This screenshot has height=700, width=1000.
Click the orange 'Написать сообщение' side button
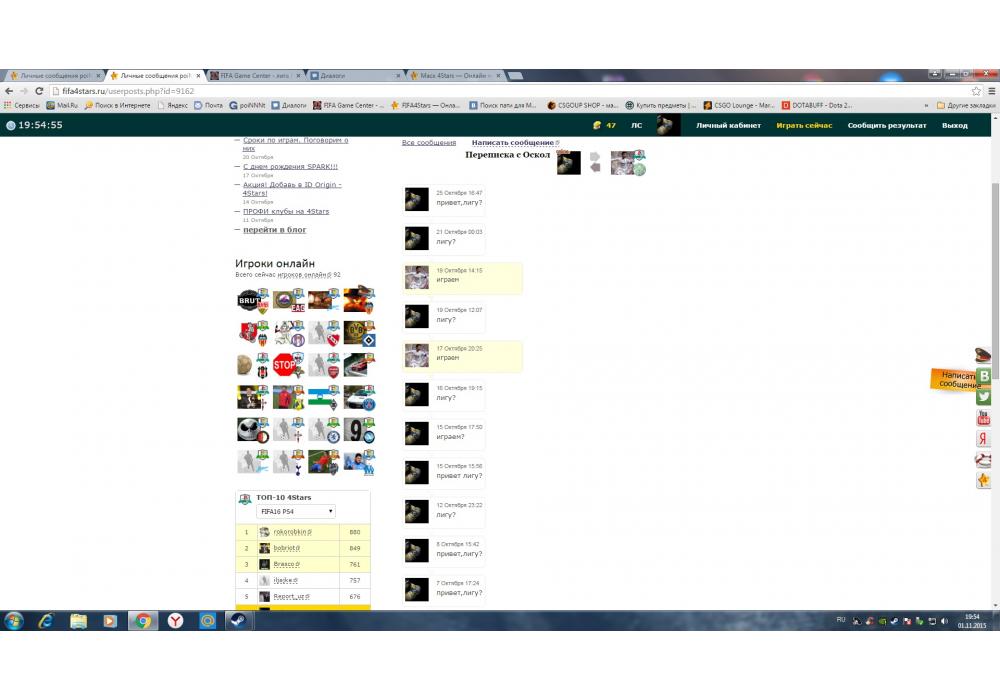(955, 380)
